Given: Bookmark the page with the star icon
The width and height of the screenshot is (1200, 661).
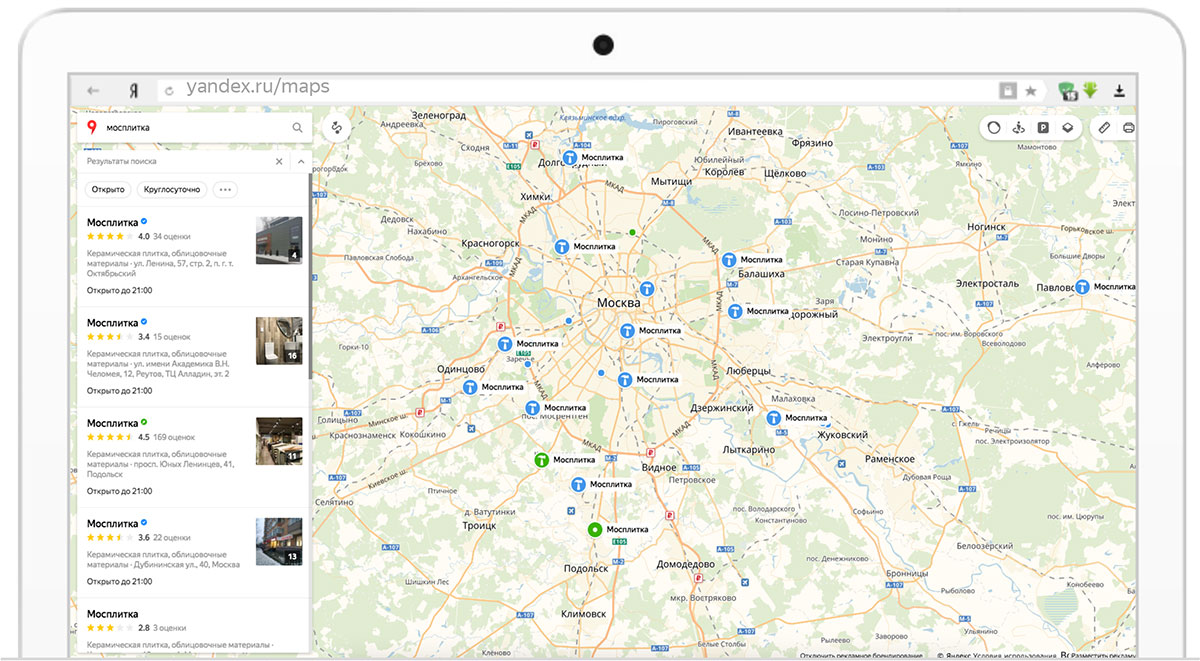Looking at the screenshot, I should click(x=1031, y=90).
